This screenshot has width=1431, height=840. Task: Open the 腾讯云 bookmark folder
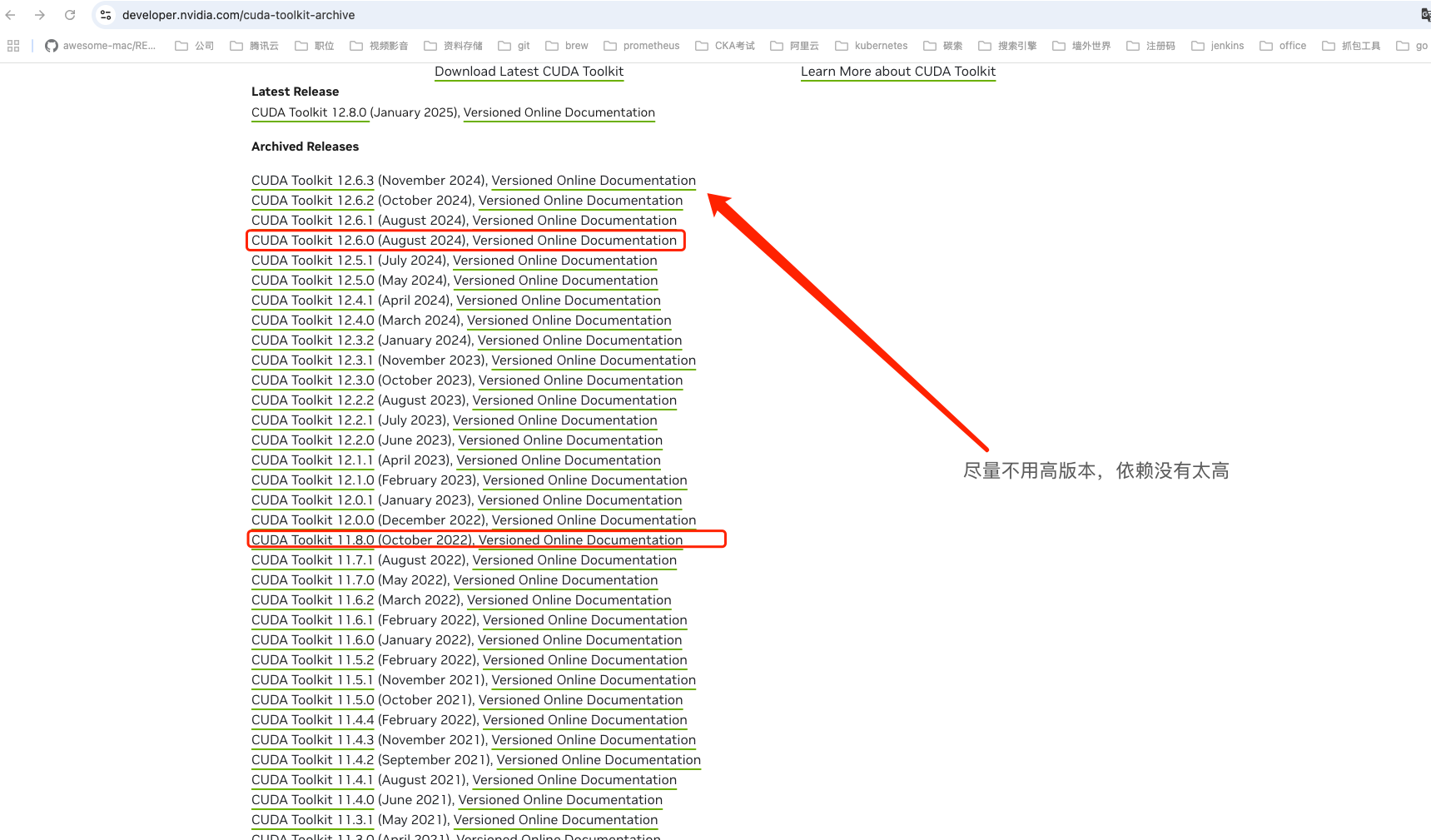pyautogui.click(x=255, y=46)
